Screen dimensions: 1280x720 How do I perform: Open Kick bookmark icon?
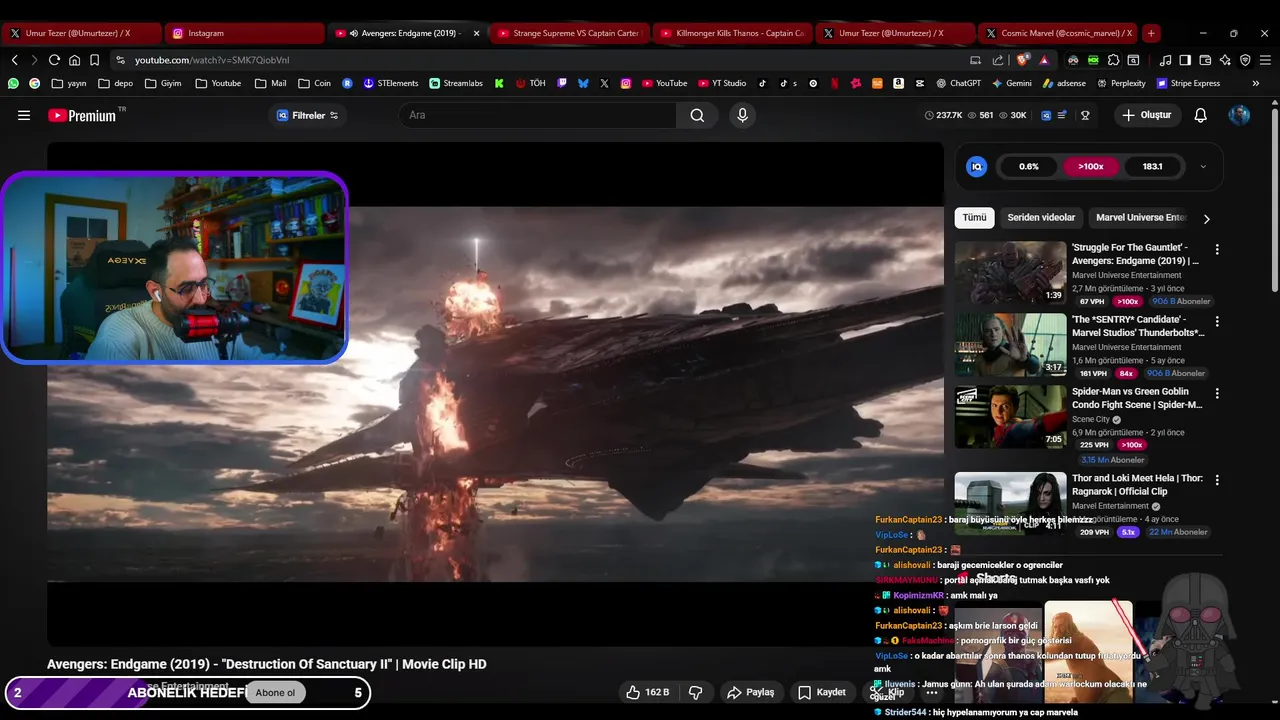click(x=499, y=83)
